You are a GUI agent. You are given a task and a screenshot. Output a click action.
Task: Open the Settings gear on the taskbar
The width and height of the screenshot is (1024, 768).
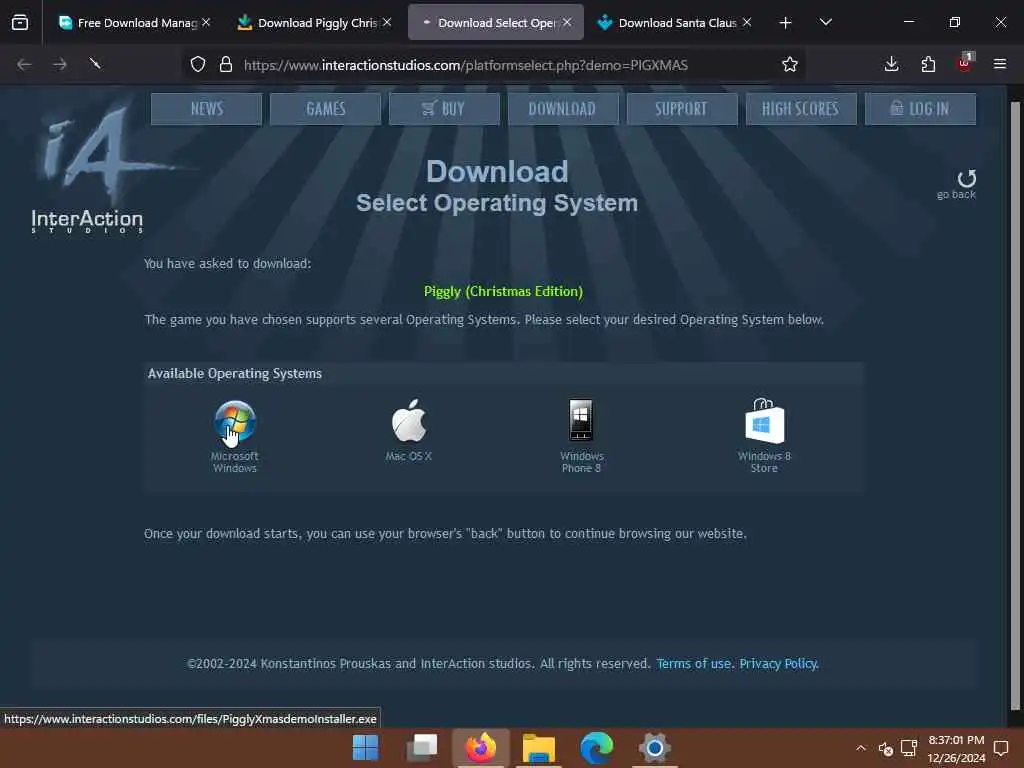654,748
